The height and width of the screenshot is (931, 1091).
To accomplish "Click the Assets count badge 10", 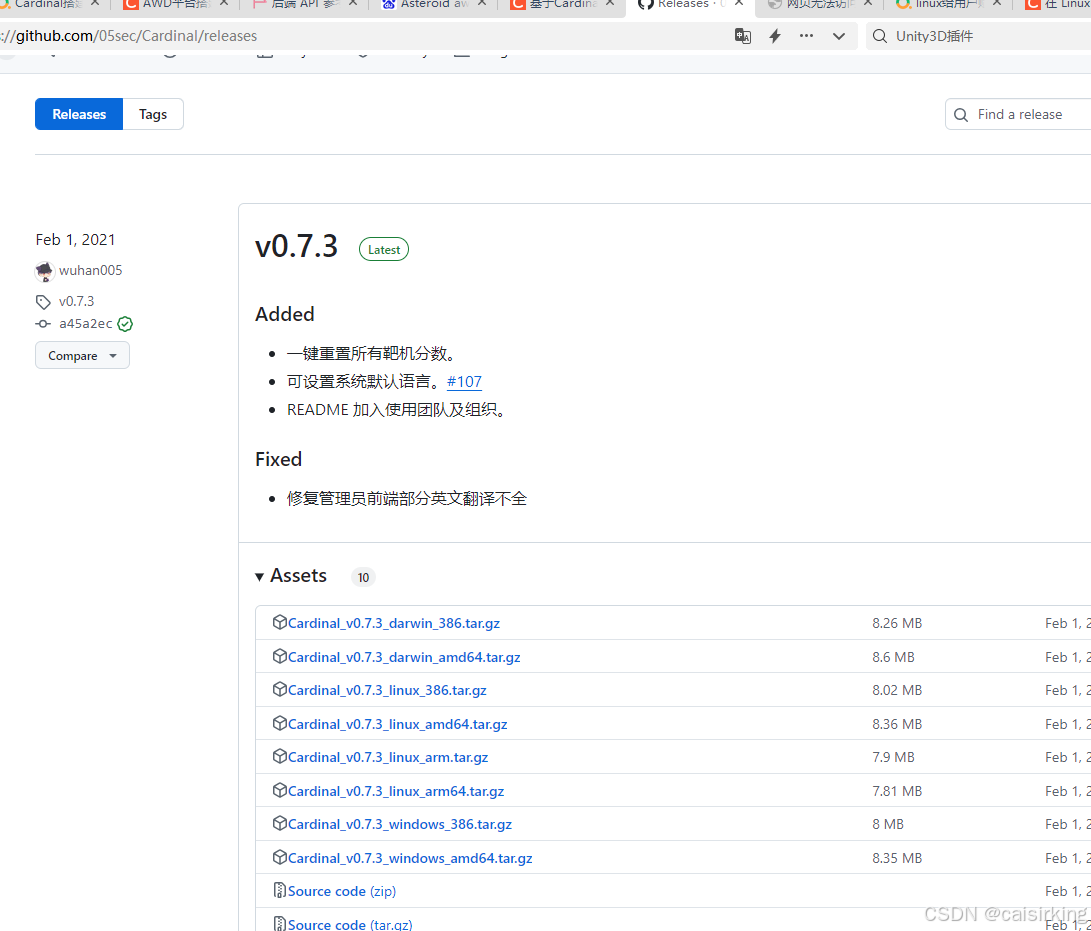I will 363,577.
